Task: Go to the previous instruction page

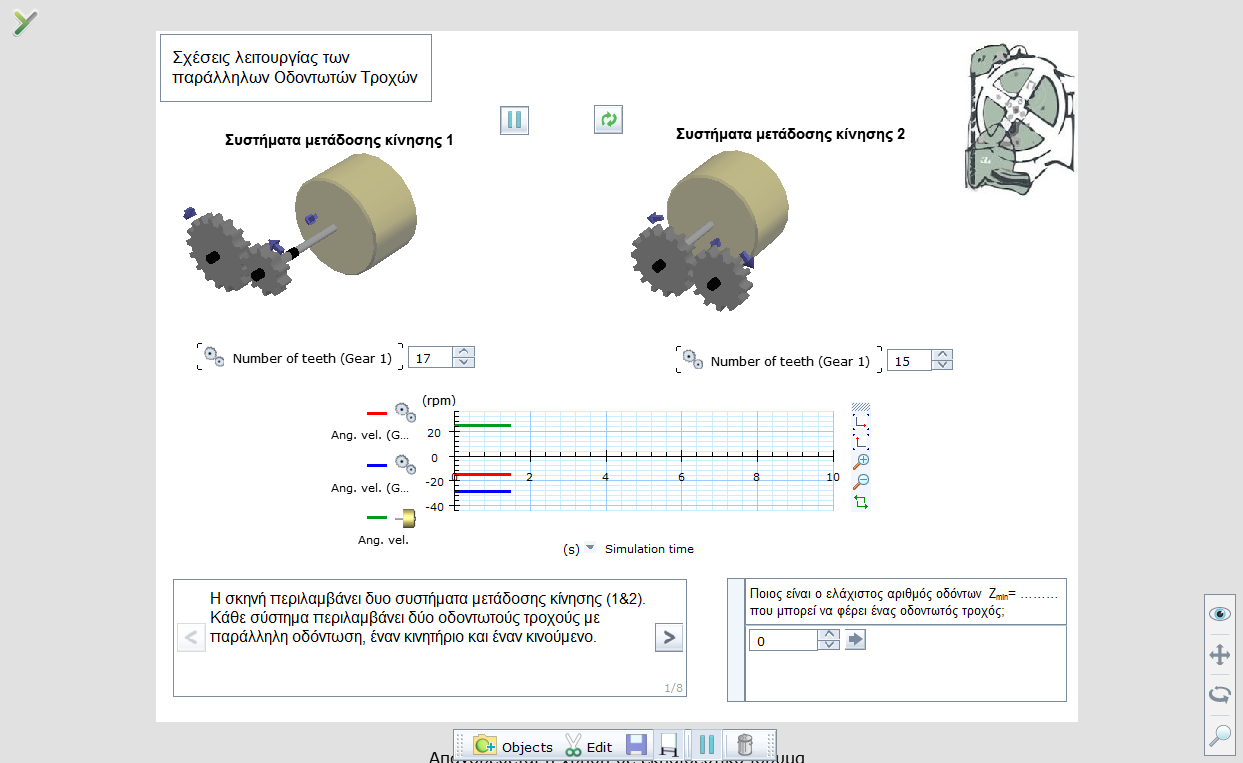Action: pos(191,637)
